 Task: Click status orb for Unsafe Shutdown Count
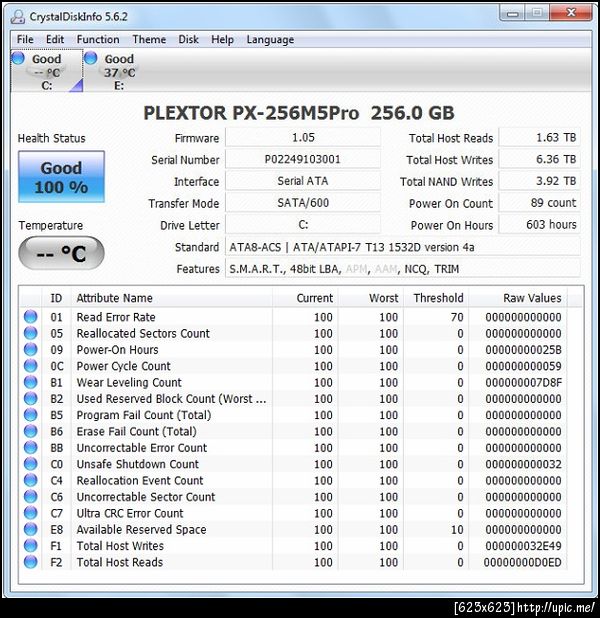coord(30,464)
